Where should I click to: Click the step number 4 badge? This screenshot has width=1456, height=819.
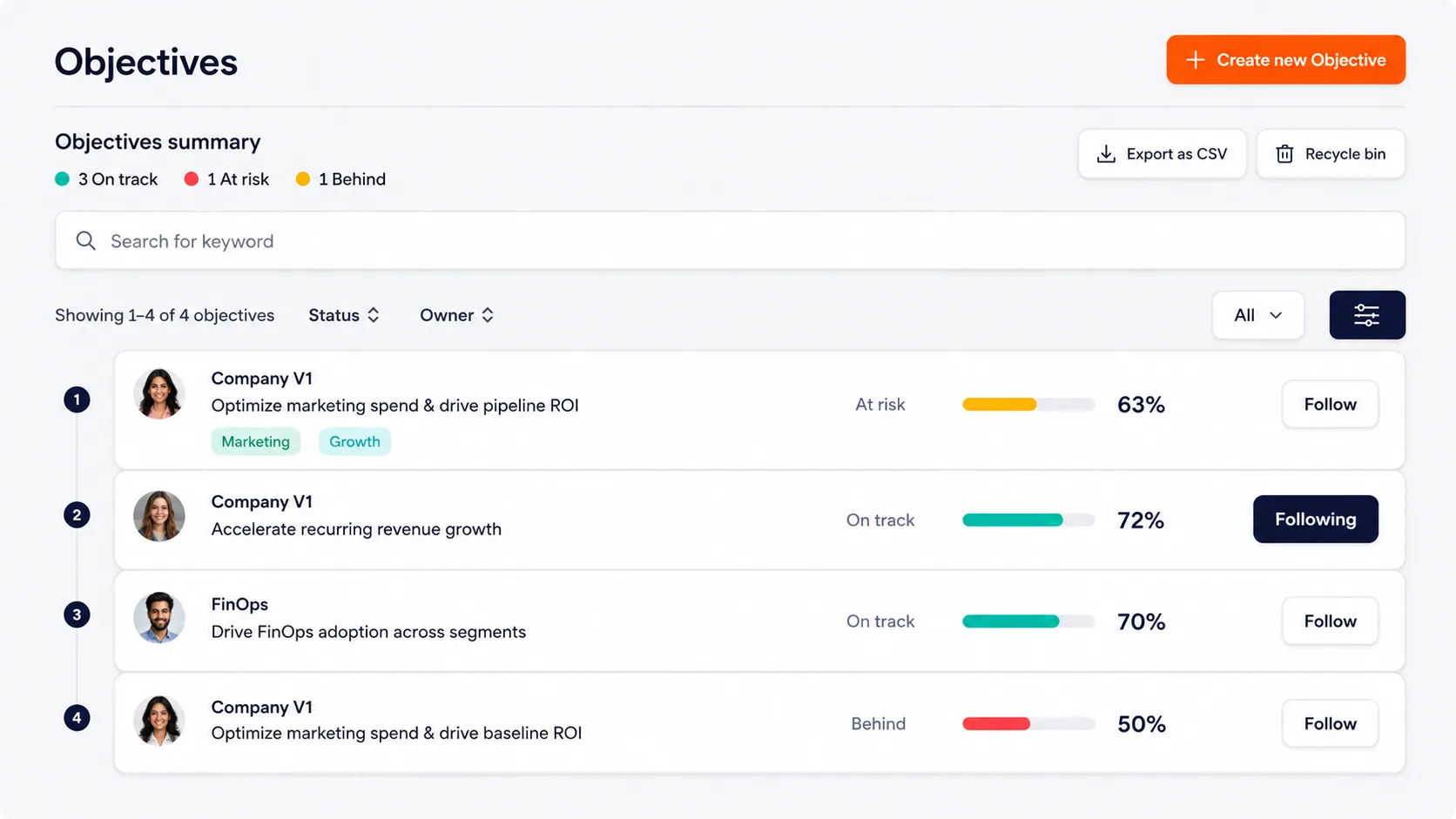tap(77, 718)
